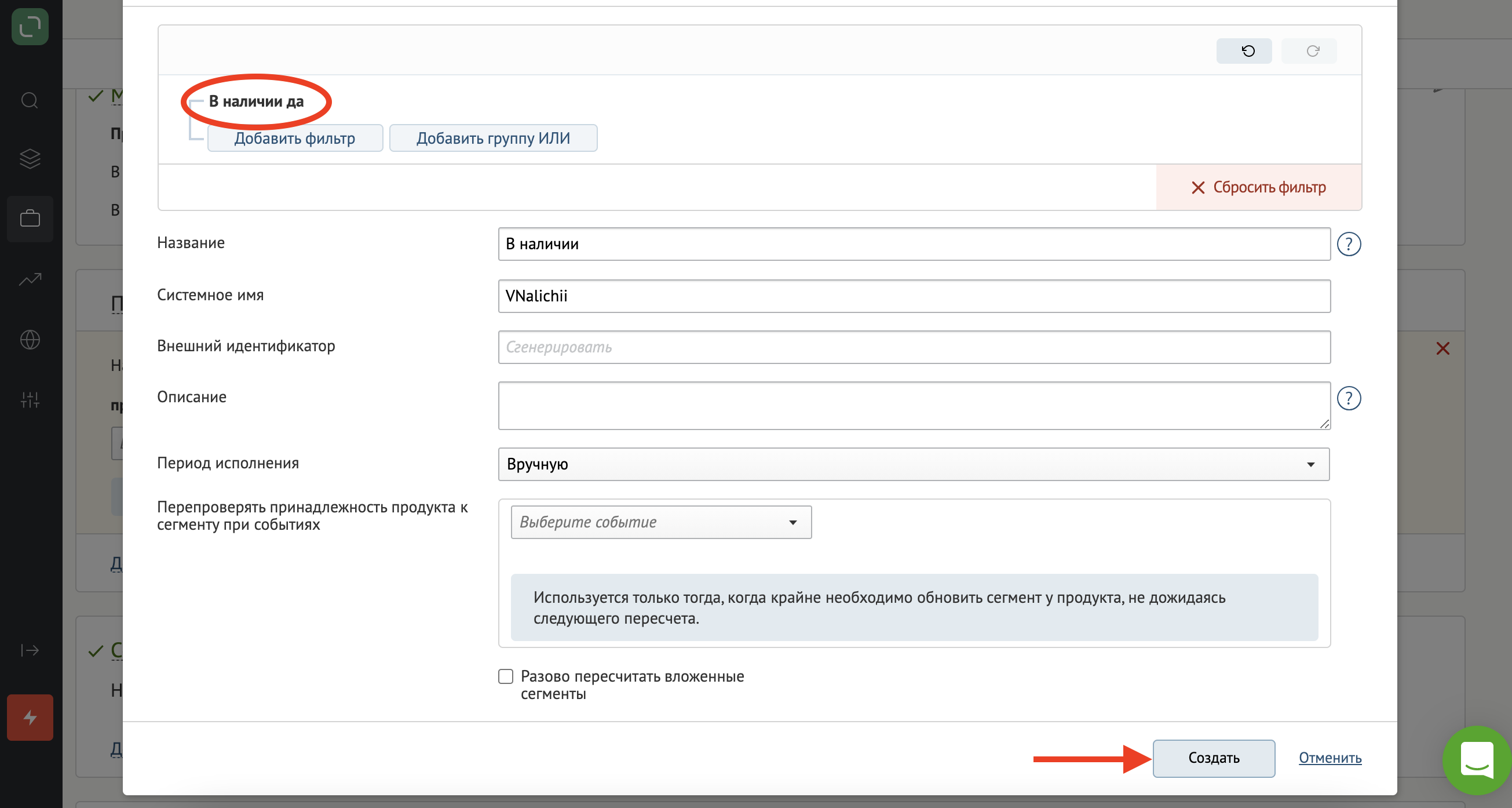
Task: Click the Описание resize handle
Action: 1324,424
